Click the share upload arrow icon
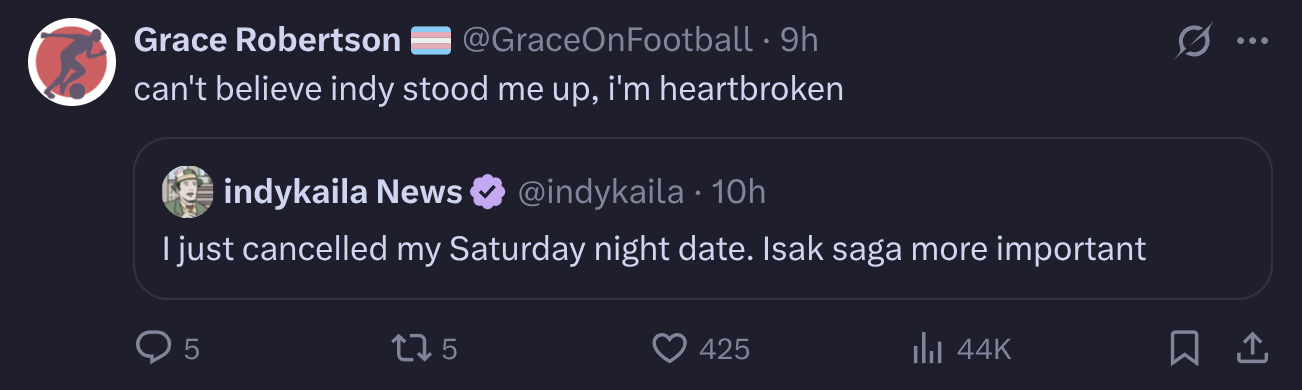This screenshot has width=1302, height=390. pyautogui.click(x=1251, y=348)
